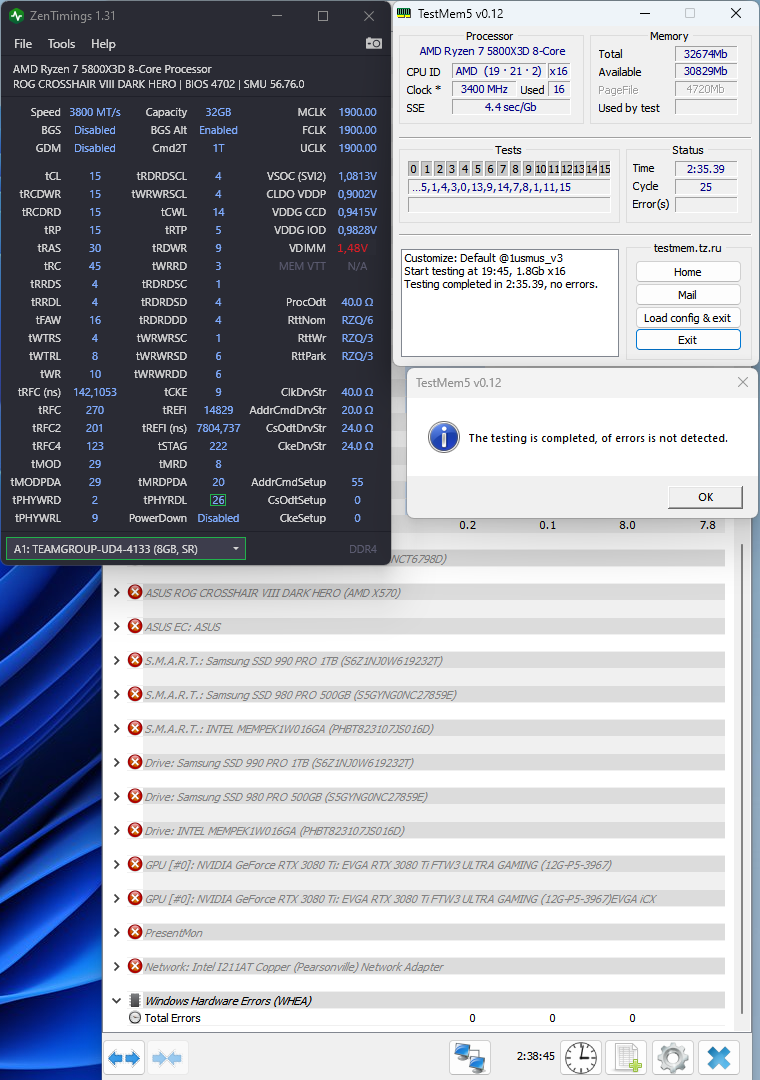Viewport: 760px width, 1080px height.
Task: Expand Drive: INTEL MEMPEK1W016GA group
Action: [116, 830]
